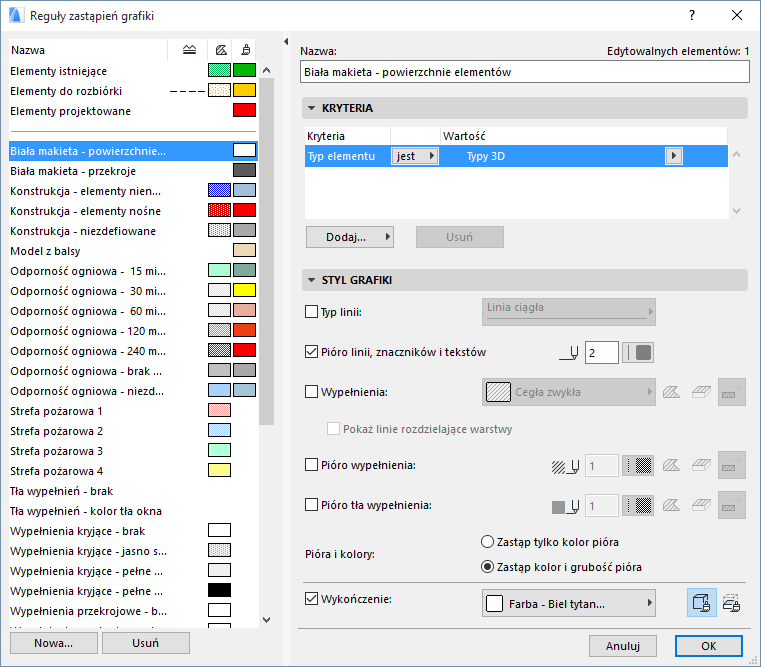Click drafting fill icon in Pióro wypełnienia row
Screen dimensions: 761x667
tap(671, 466)
